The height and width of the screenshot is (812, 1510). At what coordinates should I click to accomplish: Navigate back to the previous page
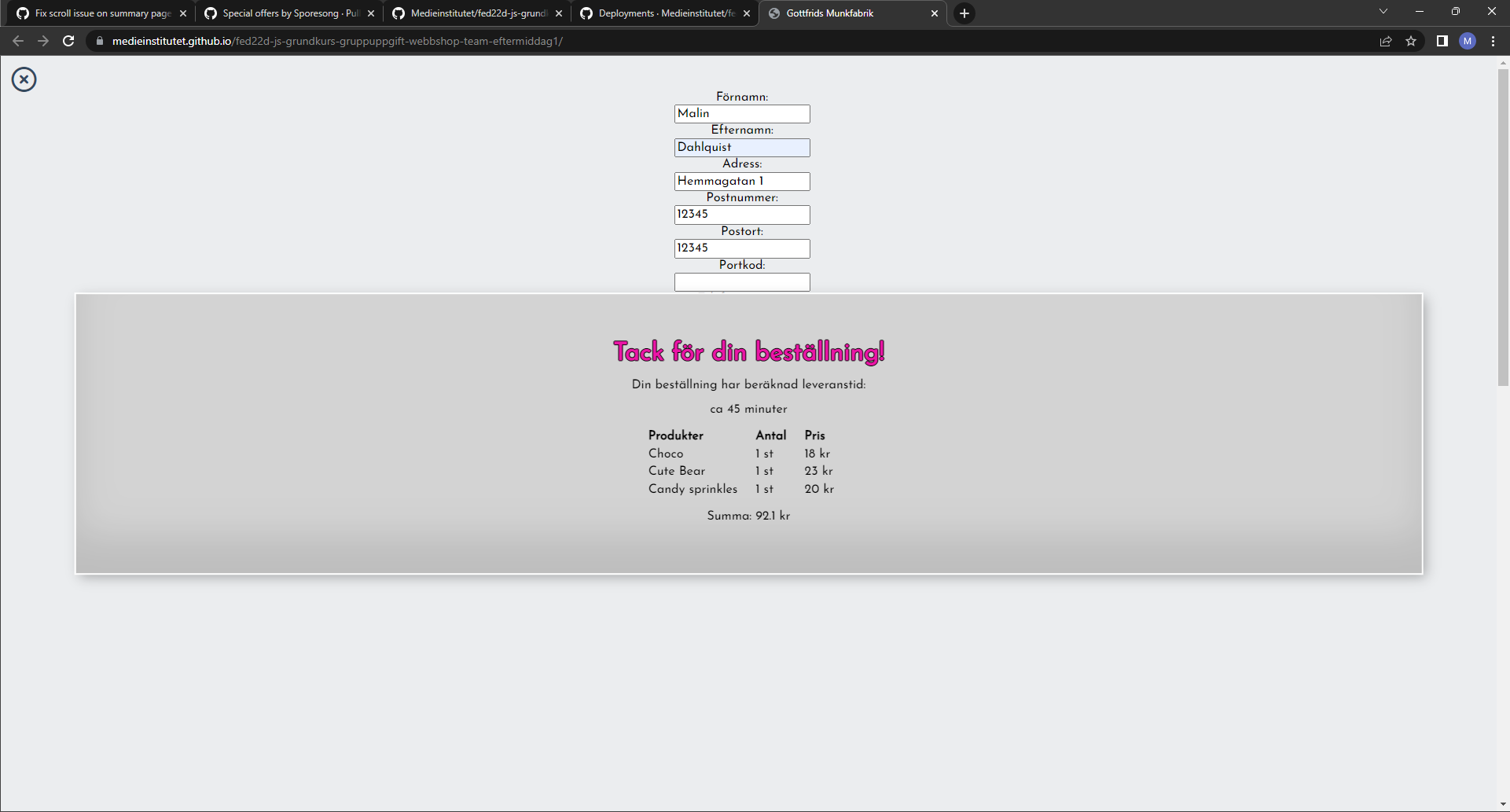tap(17, 41)
